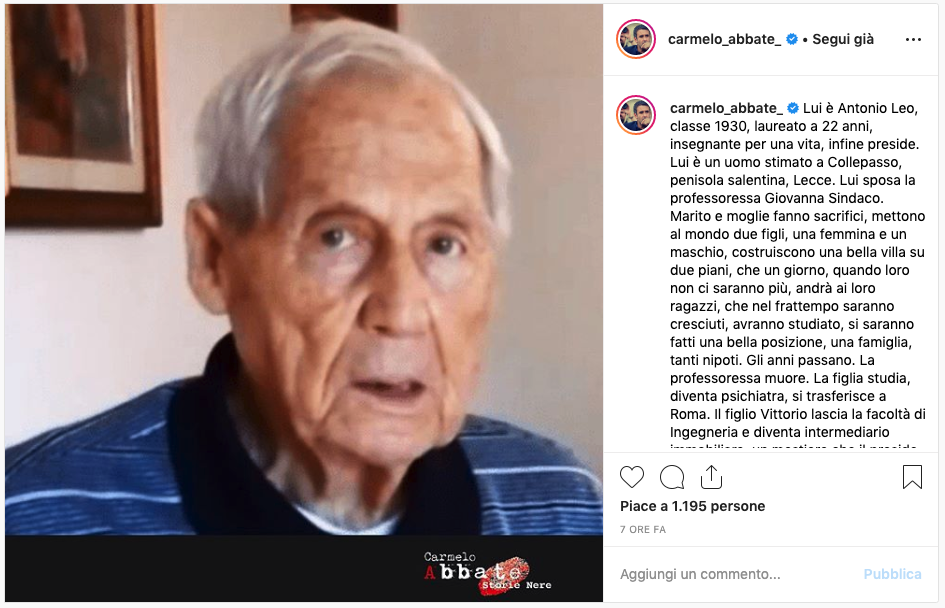
Task: Open the carmelo_abbate_ username in the header
Action: click(x=724, y=39)
